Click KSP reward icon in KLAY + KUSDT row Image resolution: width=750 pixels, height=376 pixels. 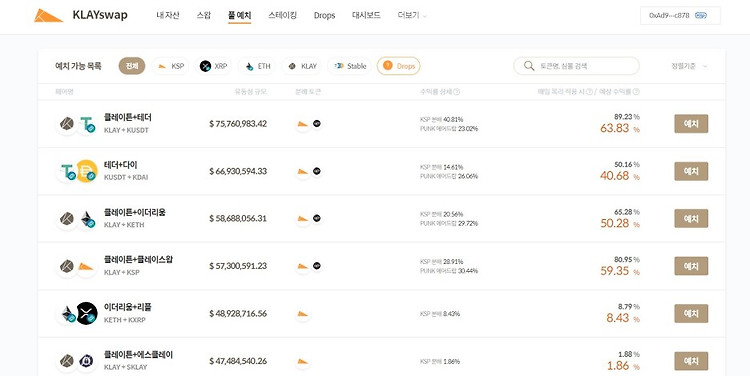coord(302,124)
